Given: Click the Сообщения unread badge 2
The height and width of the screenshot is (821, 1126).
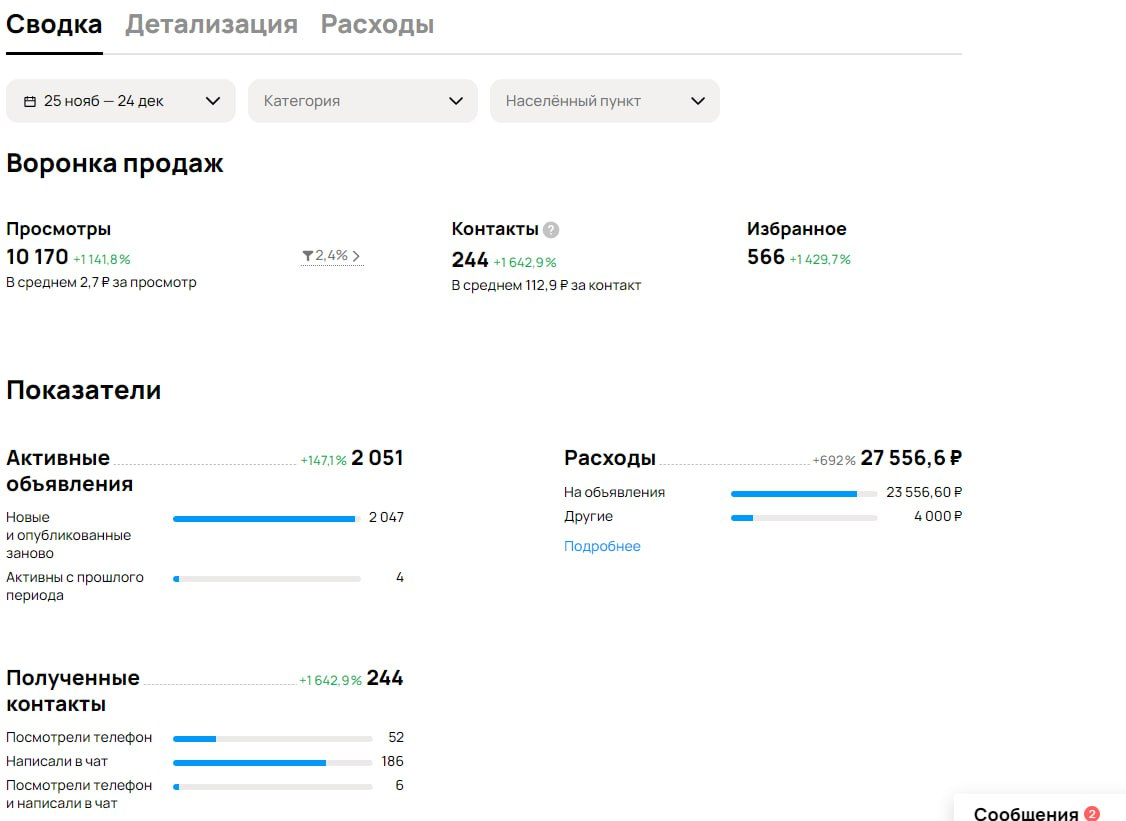Looking at the screenshot, I should coord(1092,814).
